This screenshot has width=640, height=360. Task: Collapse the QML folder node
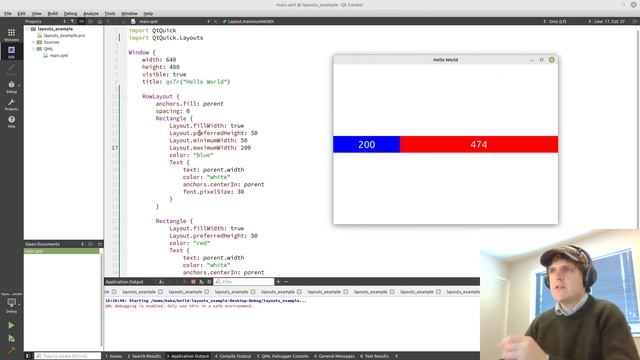point(33,49)
